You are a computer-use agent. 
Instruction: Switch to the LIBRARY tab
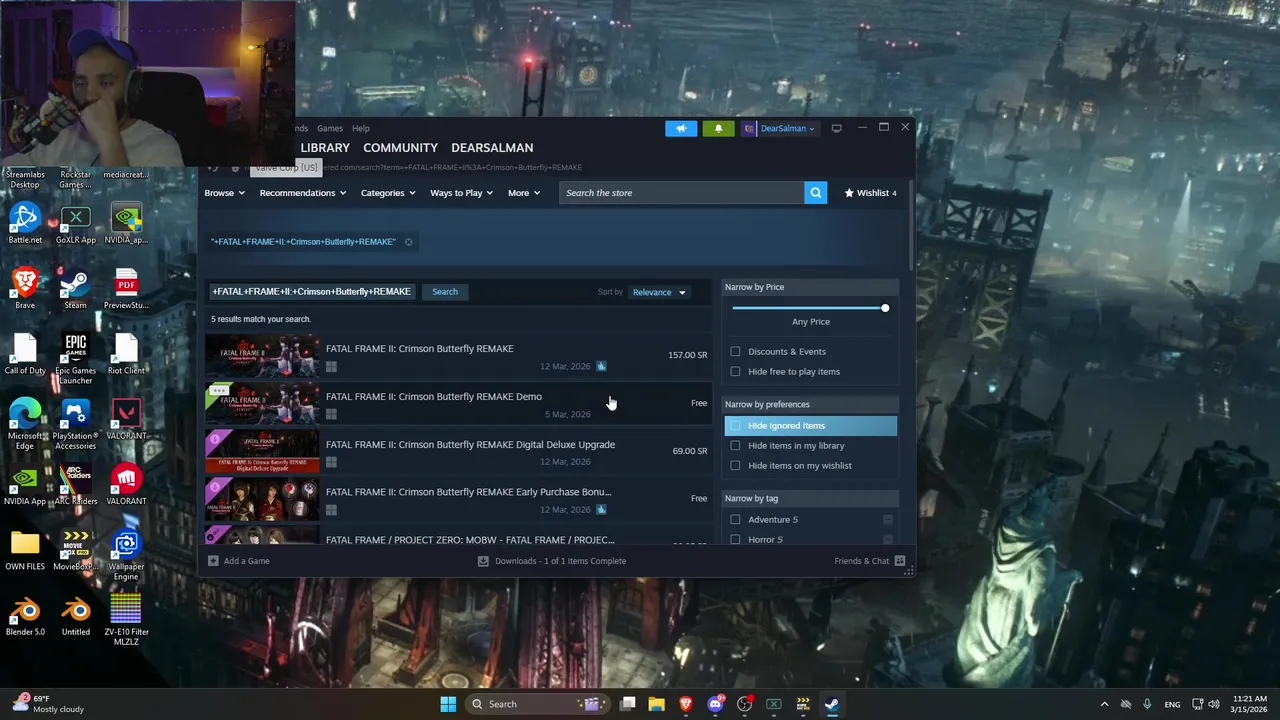click(325, 148)
